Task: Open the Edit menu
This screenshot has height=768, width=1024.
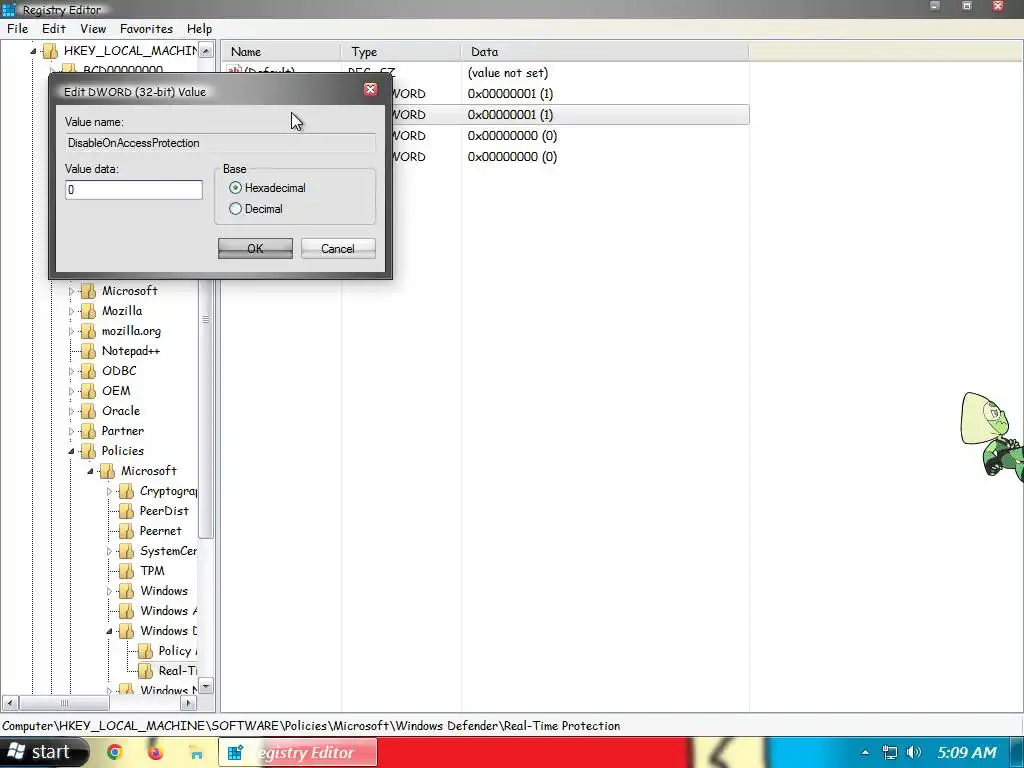Action: [x=54, y=29]
